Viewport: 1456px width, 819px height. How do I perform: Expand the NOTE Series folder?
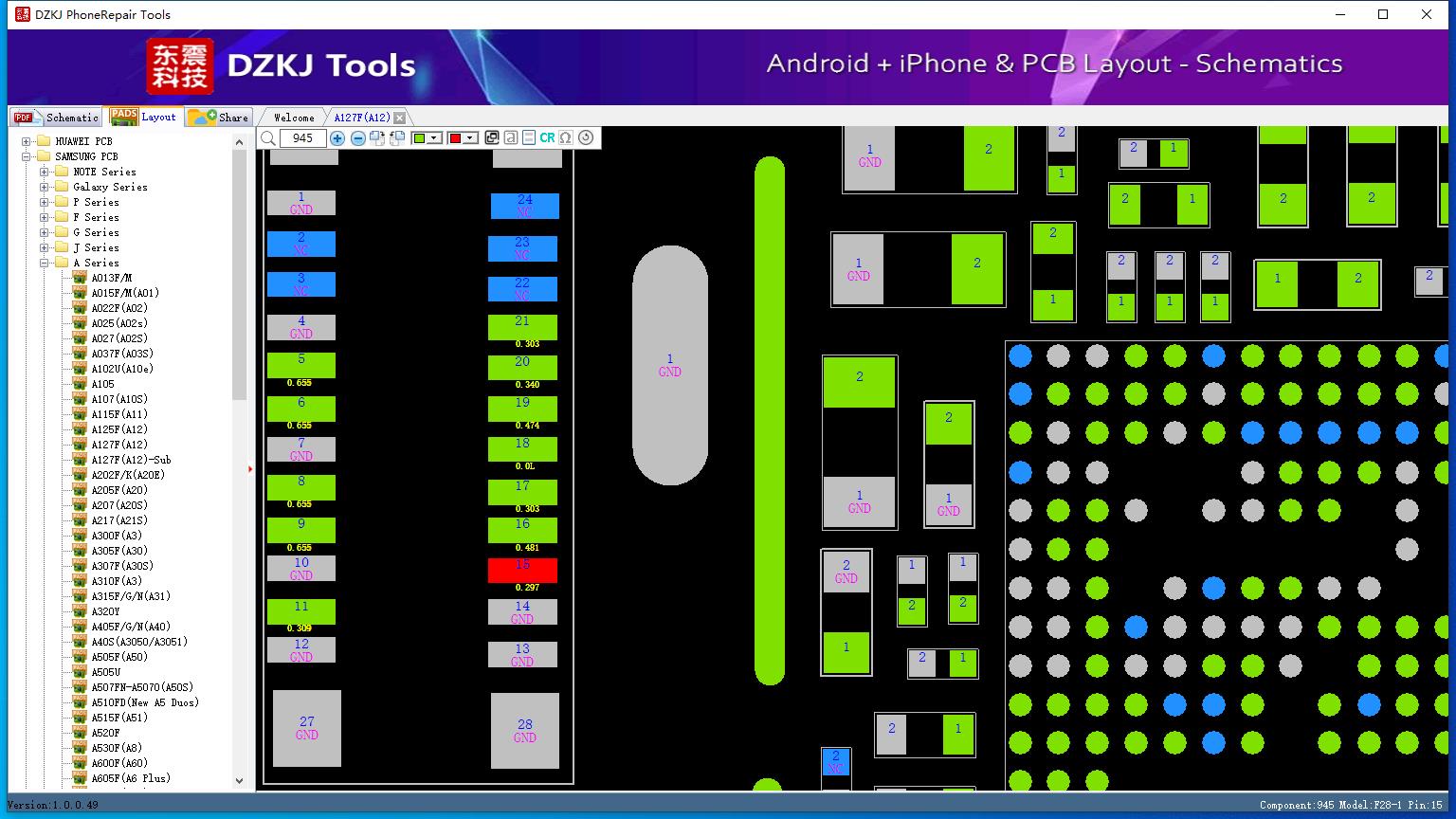(45, 172)
